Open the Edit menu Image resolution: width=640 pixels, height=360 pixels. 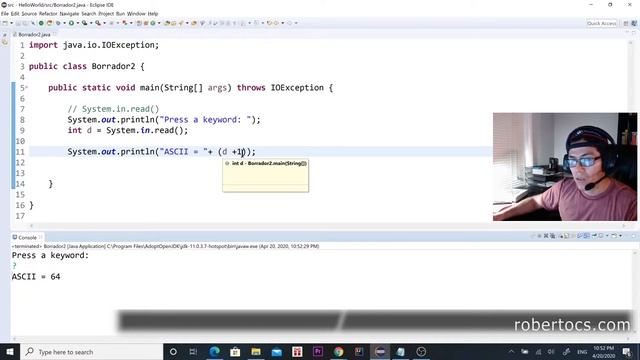point(15,13)
